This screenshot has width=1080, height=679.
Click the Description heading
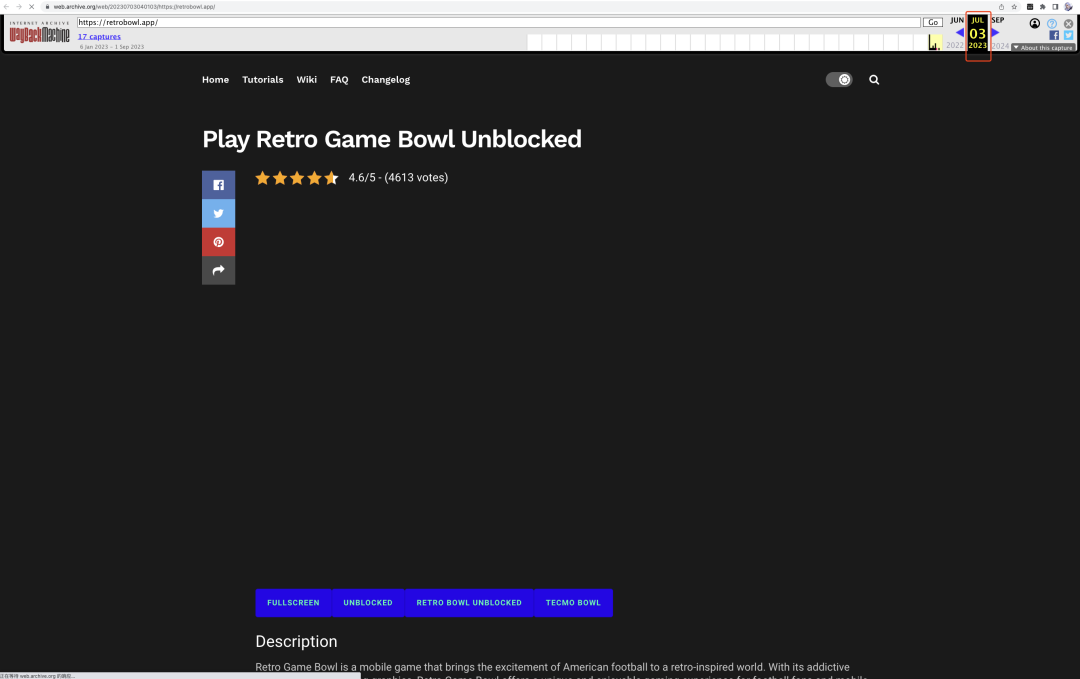(296, 641)
